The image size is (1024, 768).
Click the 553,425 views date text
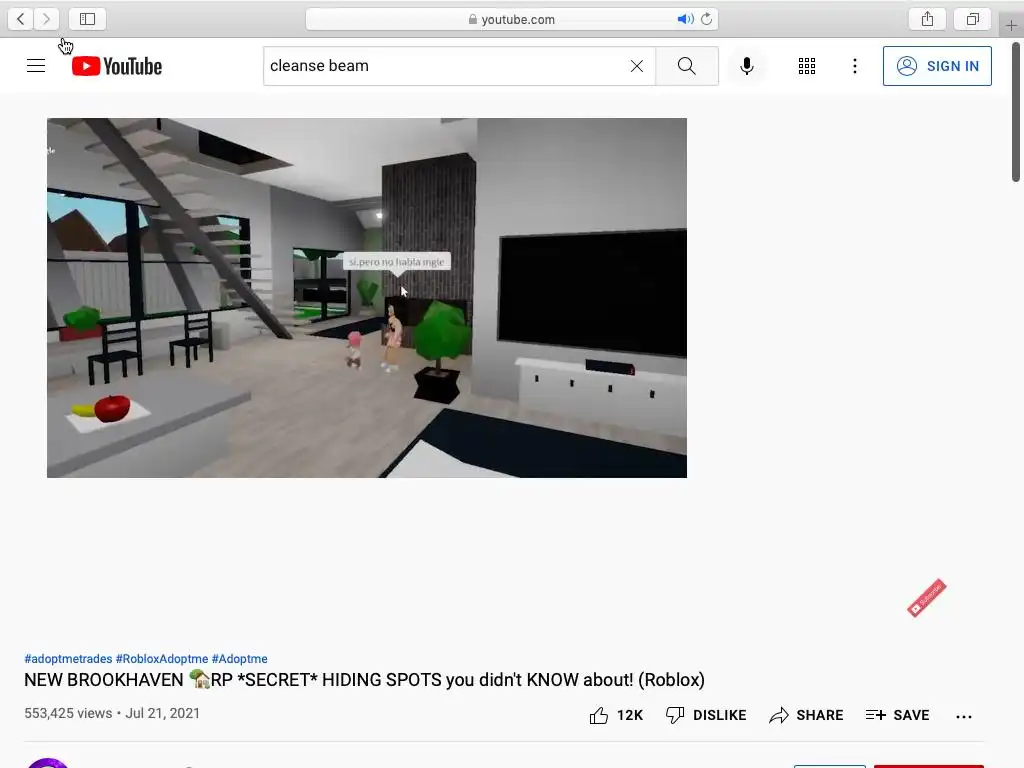click(x=112, y=713)
